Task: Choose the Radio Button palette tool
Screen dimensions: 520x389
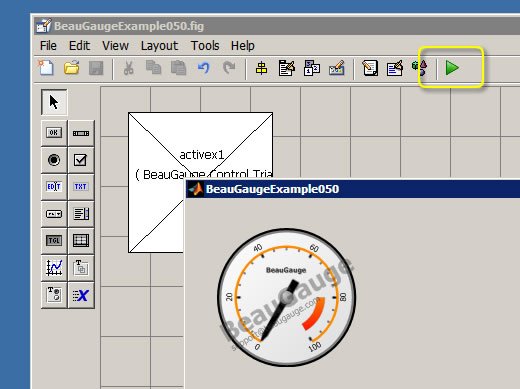Action: 54,160
